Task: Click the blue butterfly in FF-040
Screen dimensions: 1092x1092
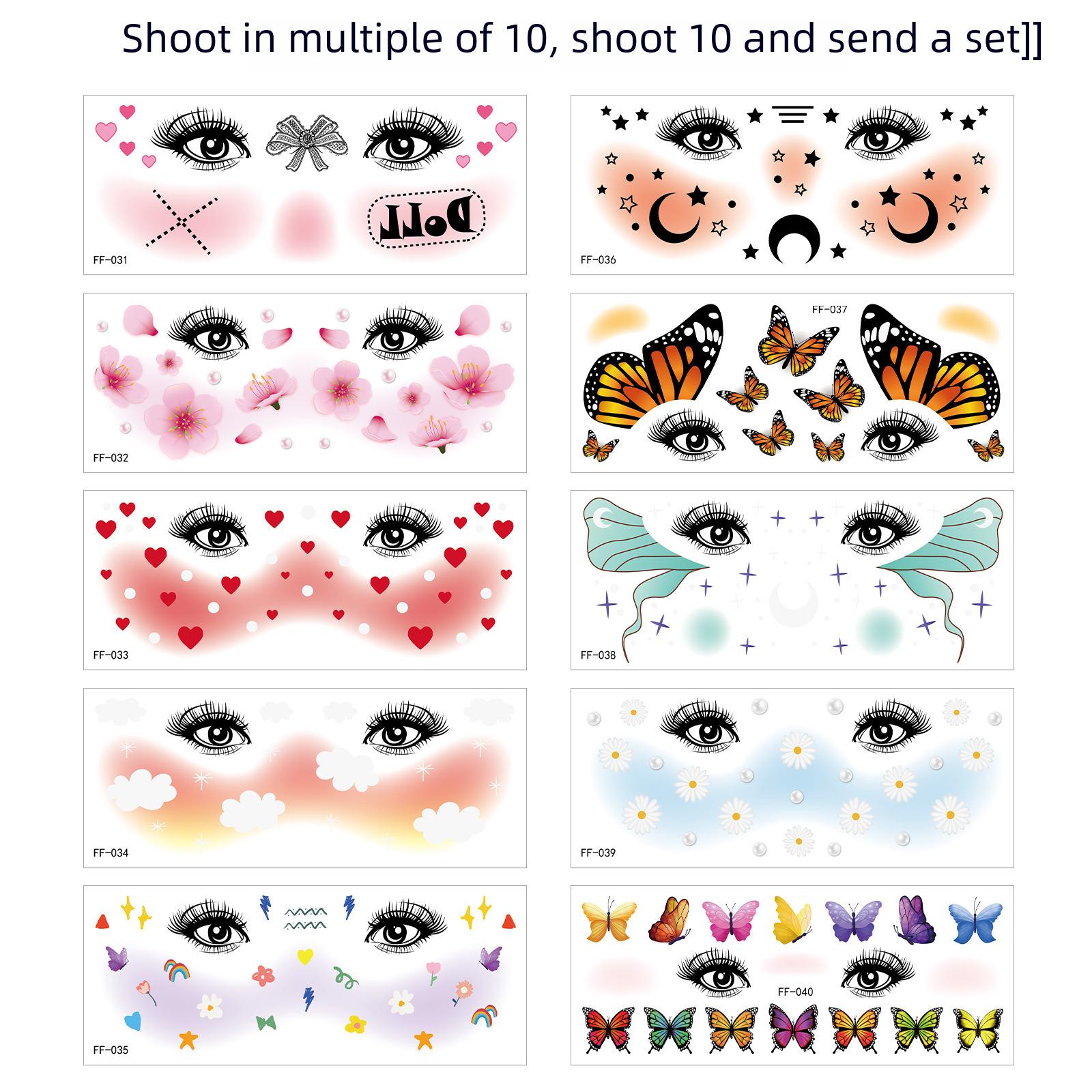Action: (x=976, y=921)
